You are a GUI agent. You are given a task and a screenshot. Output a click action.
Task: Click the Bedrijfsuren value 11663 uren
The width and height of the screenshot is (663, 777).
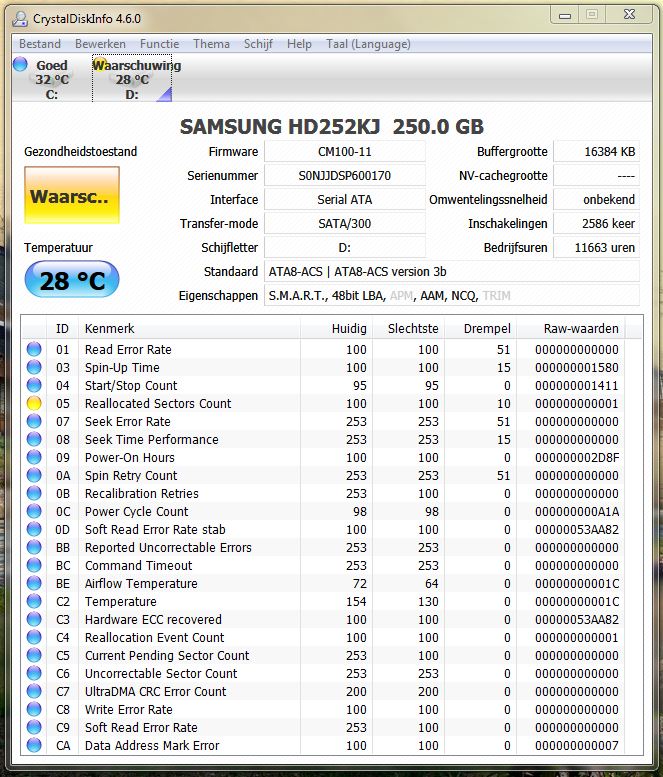pos(596,247)
